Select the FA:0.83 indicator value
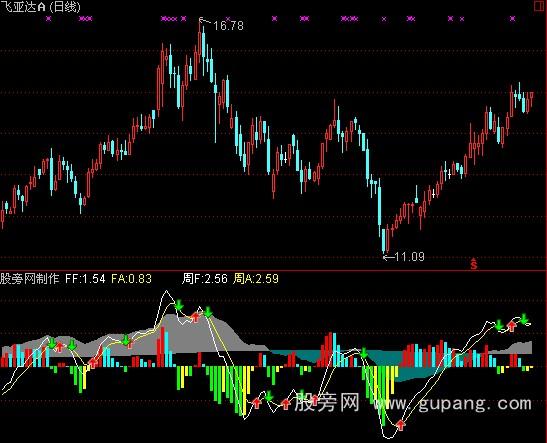 131,279
